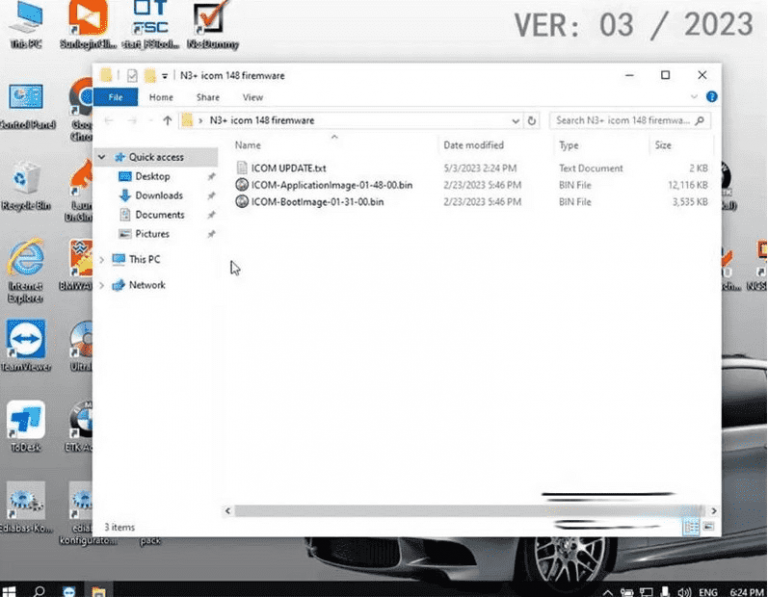The image size is (768, 597).
Task: Refresh the N3+ icom 148 firmware folder
Action: (532, 120)
